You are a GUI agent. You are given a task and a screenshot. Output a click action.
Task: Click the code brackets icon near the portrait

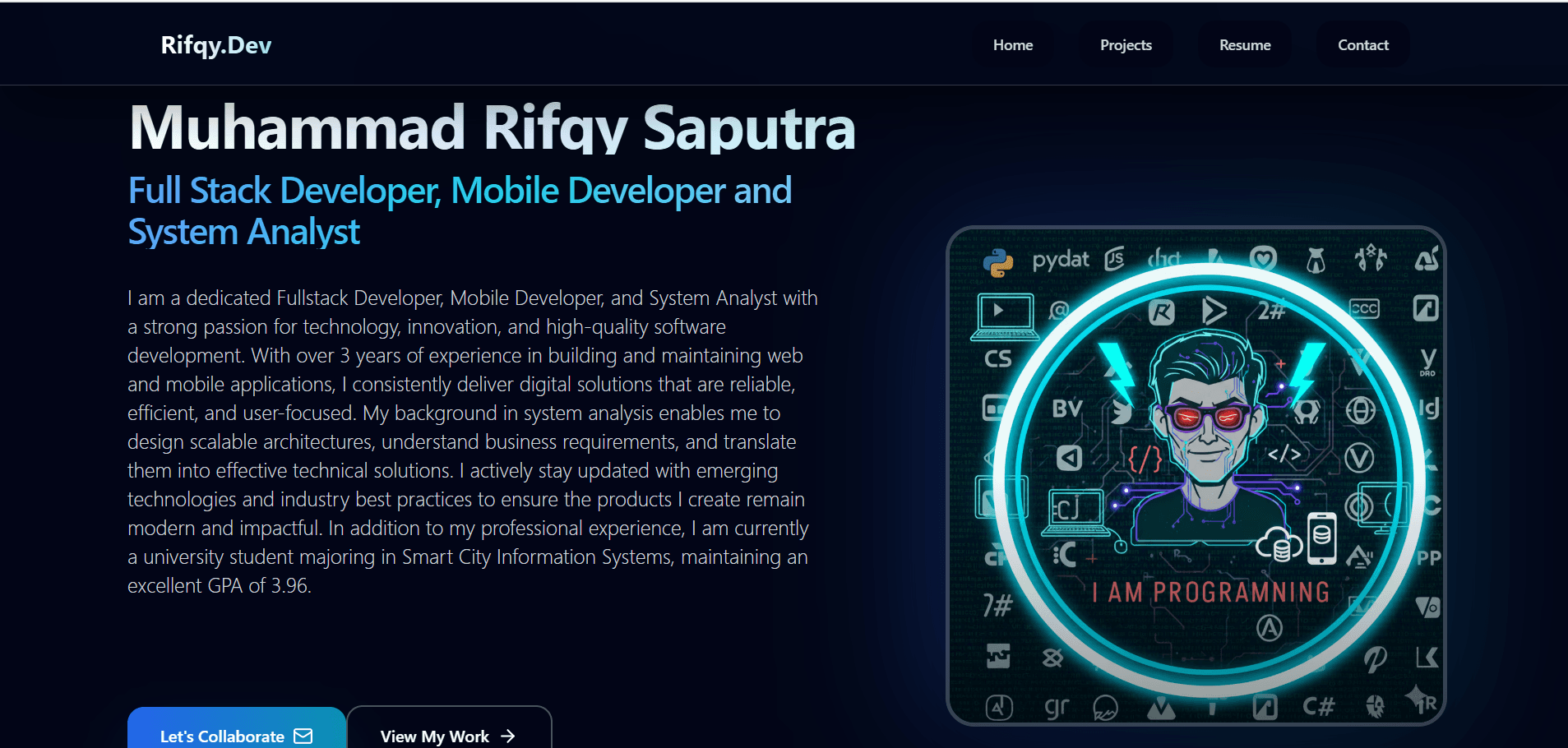1284,455
